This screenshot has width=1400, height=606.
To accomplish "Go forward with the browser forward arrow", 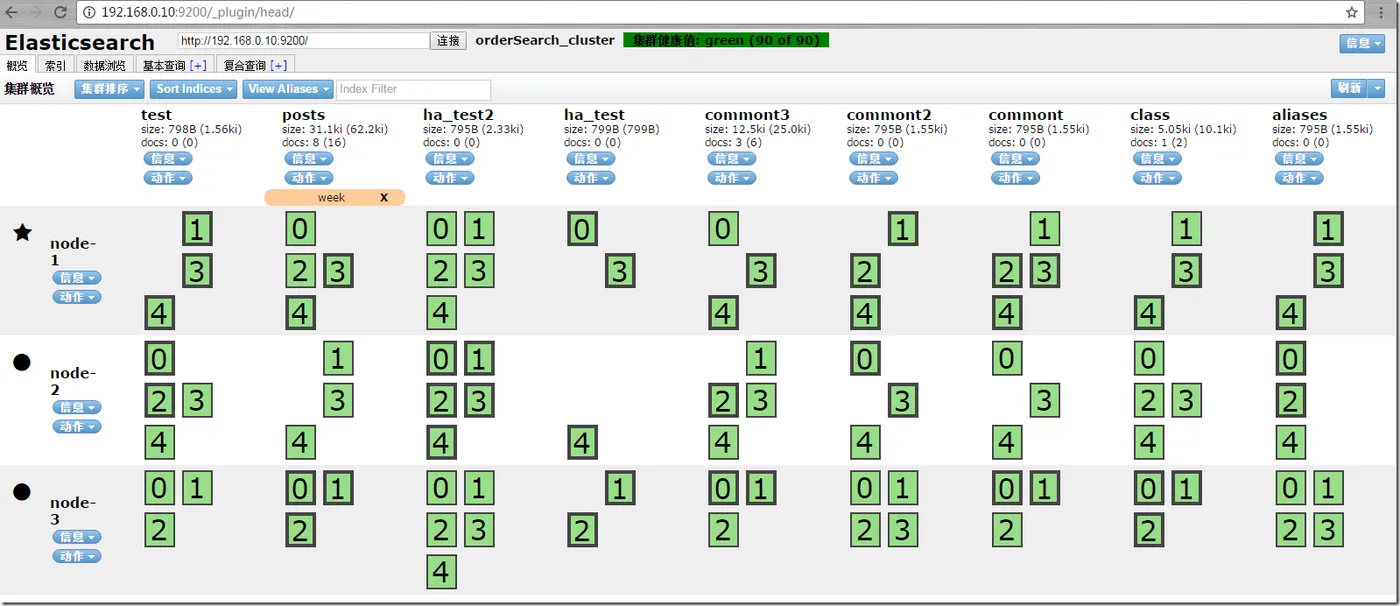I will pos(35,12).
